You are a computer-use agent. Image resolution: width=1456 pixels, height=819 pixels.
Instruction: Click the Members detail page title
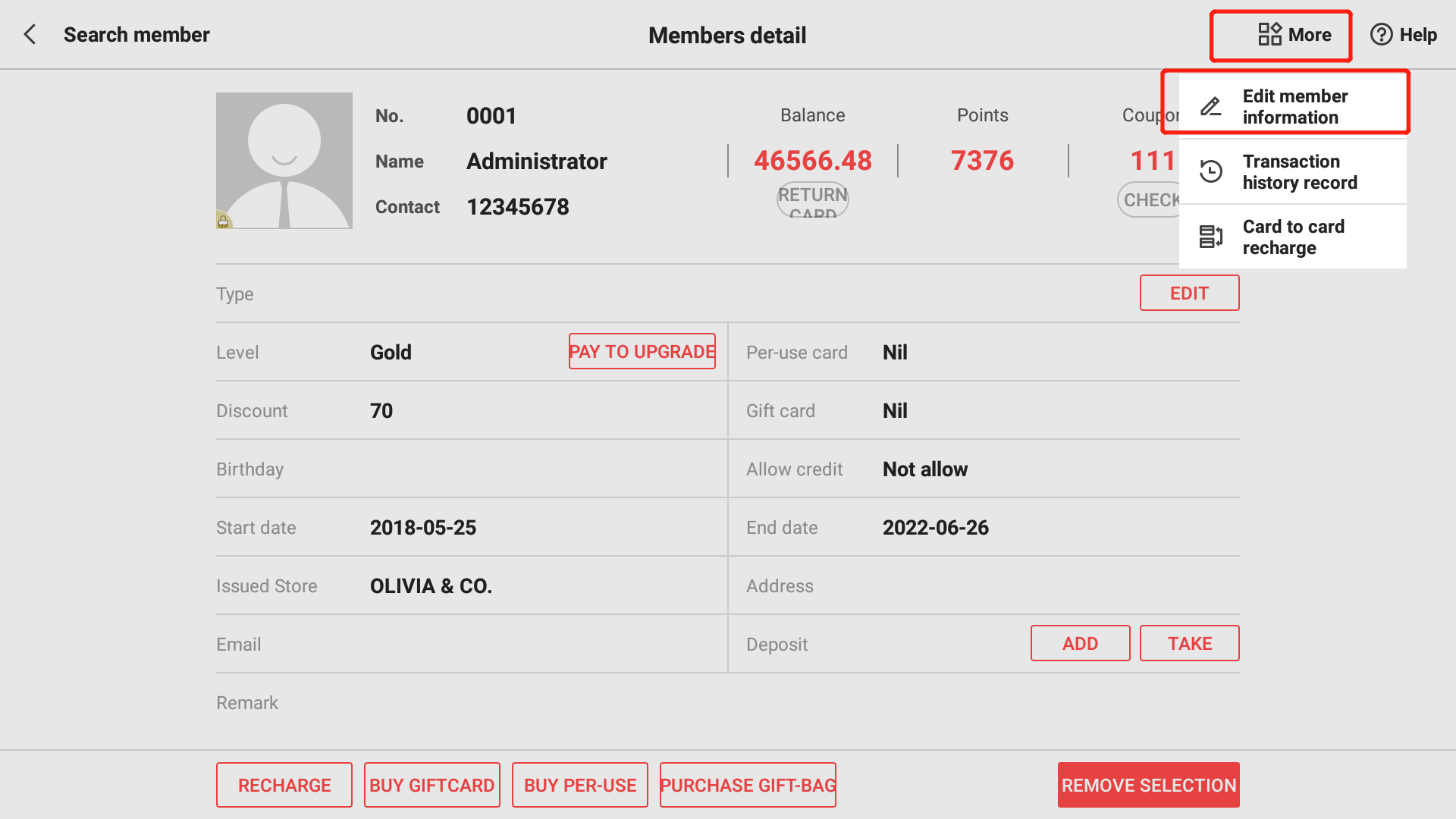tap(727, 35)
